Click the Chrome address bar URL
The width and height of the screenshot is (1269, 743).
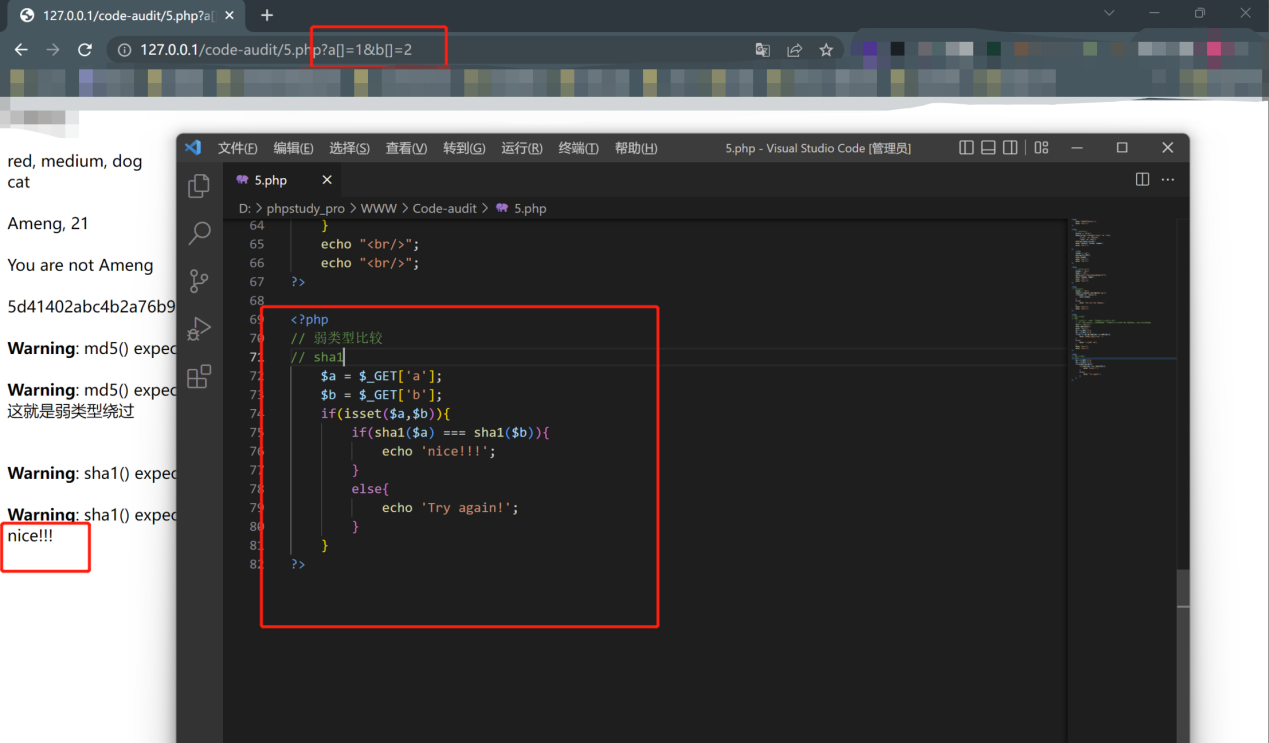pos(276,50)
